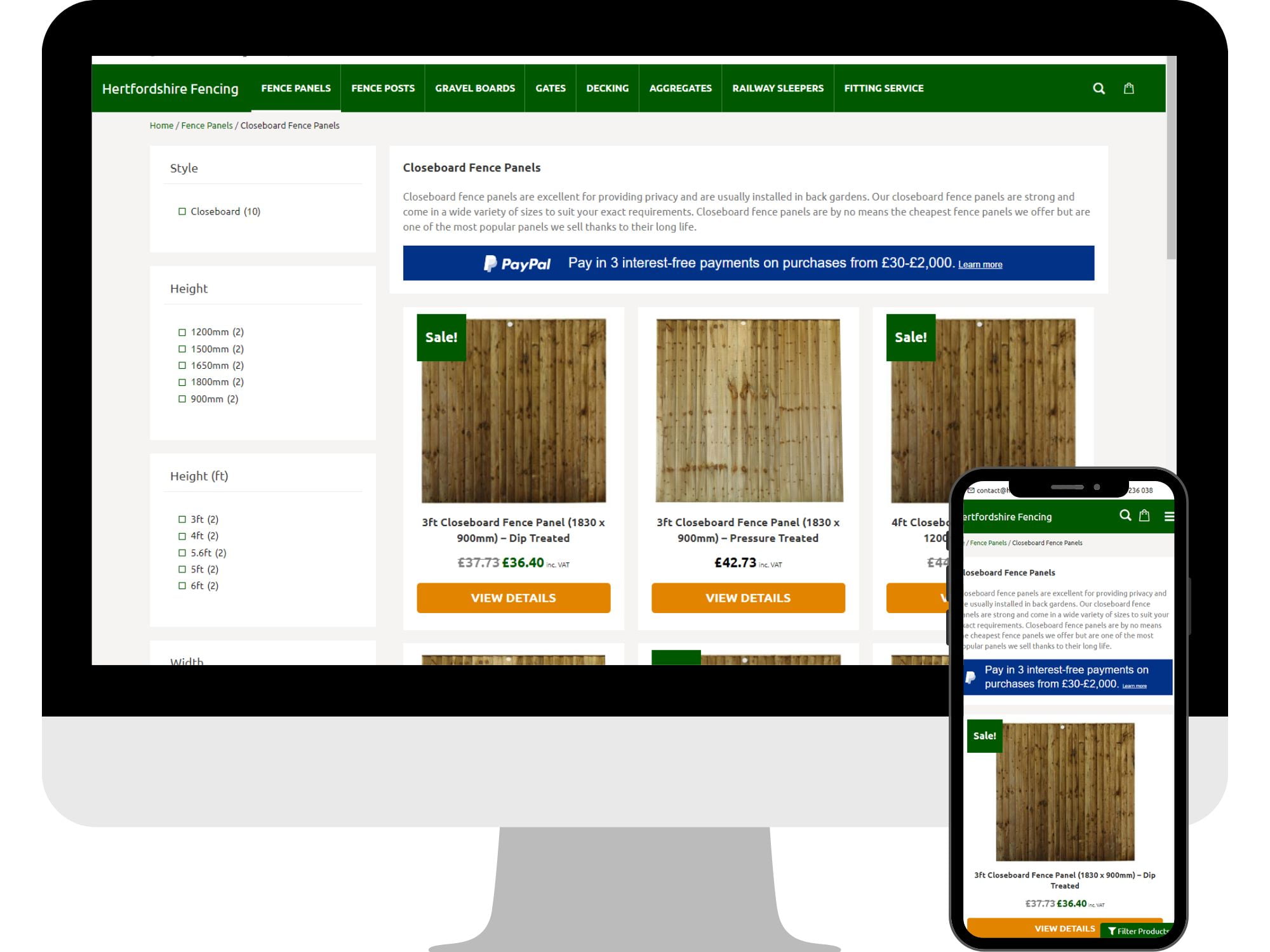
Task: Expand the Height filter section
Action: coord(188,288)
